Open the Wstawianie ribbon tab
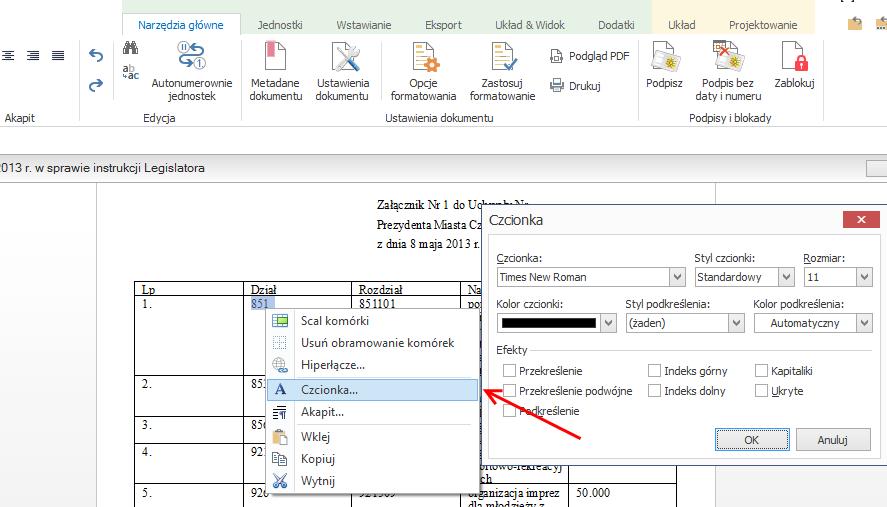Screen dimensions: 887x507 [364, 25]
